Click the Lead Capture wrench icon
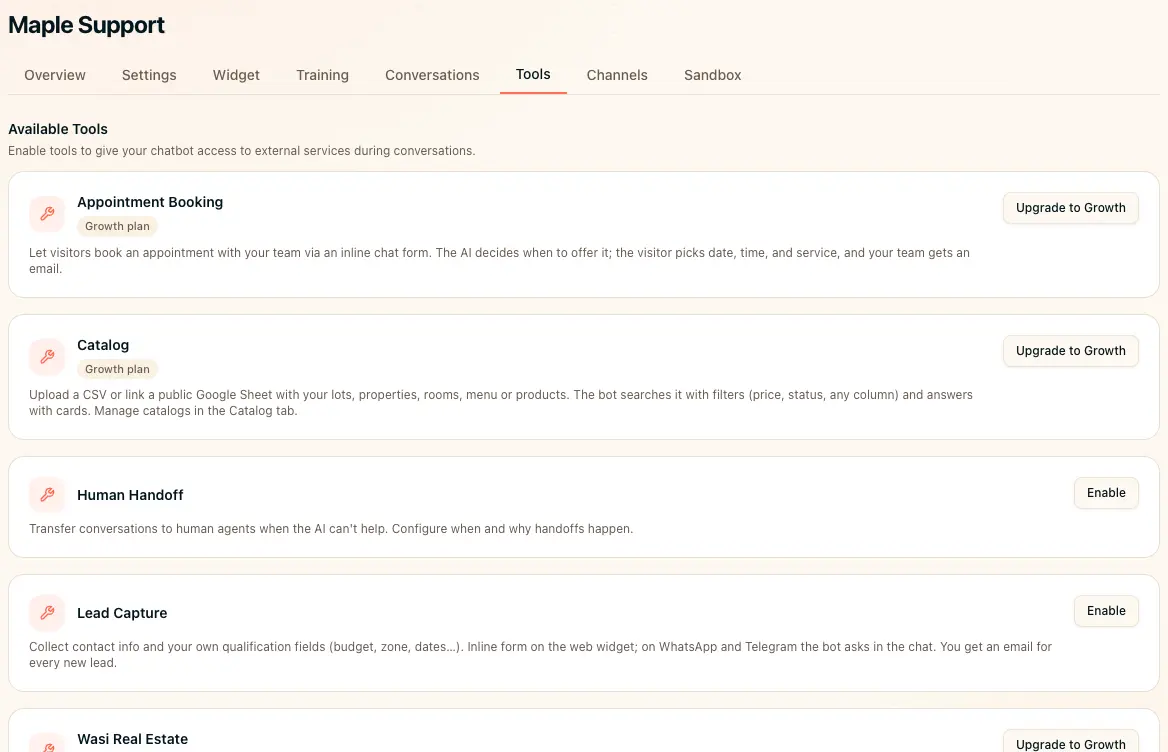This screenshot has height=752, width=1168. [x=47, y=613]
